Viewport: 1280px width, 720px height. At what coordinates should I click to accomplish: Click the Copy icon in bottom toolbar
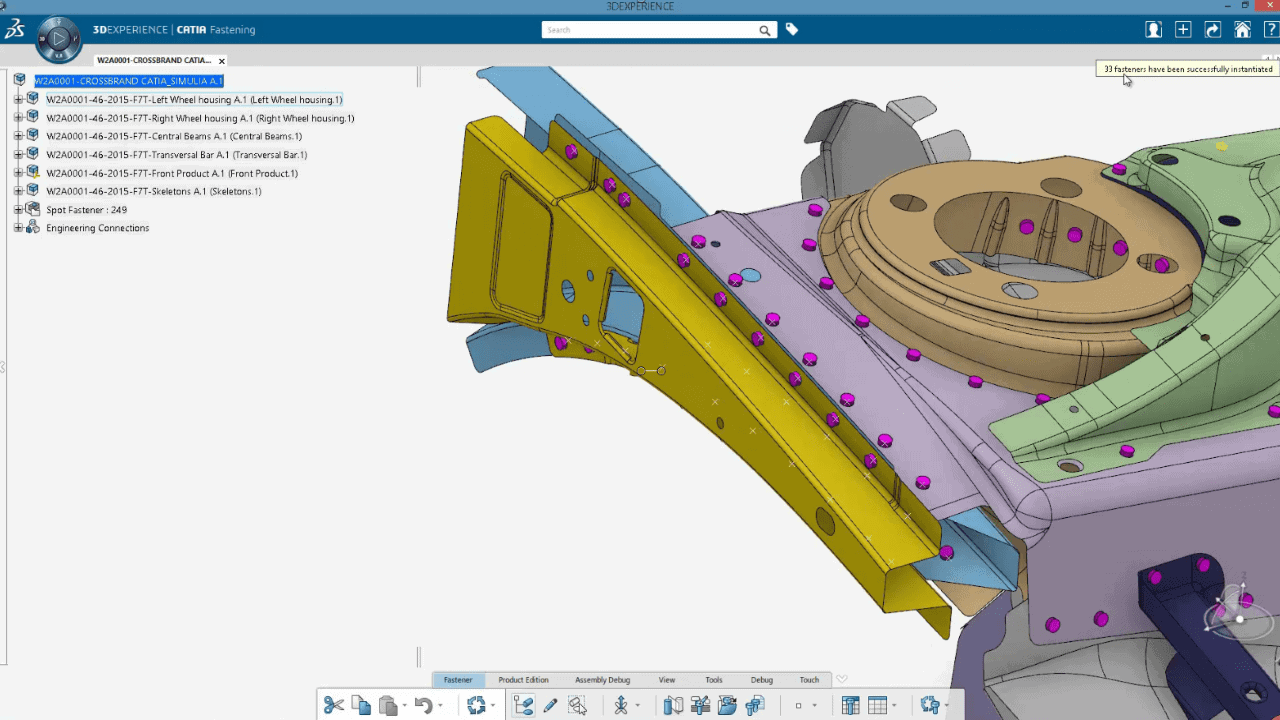pyautogui.click(x=361, y=705)
